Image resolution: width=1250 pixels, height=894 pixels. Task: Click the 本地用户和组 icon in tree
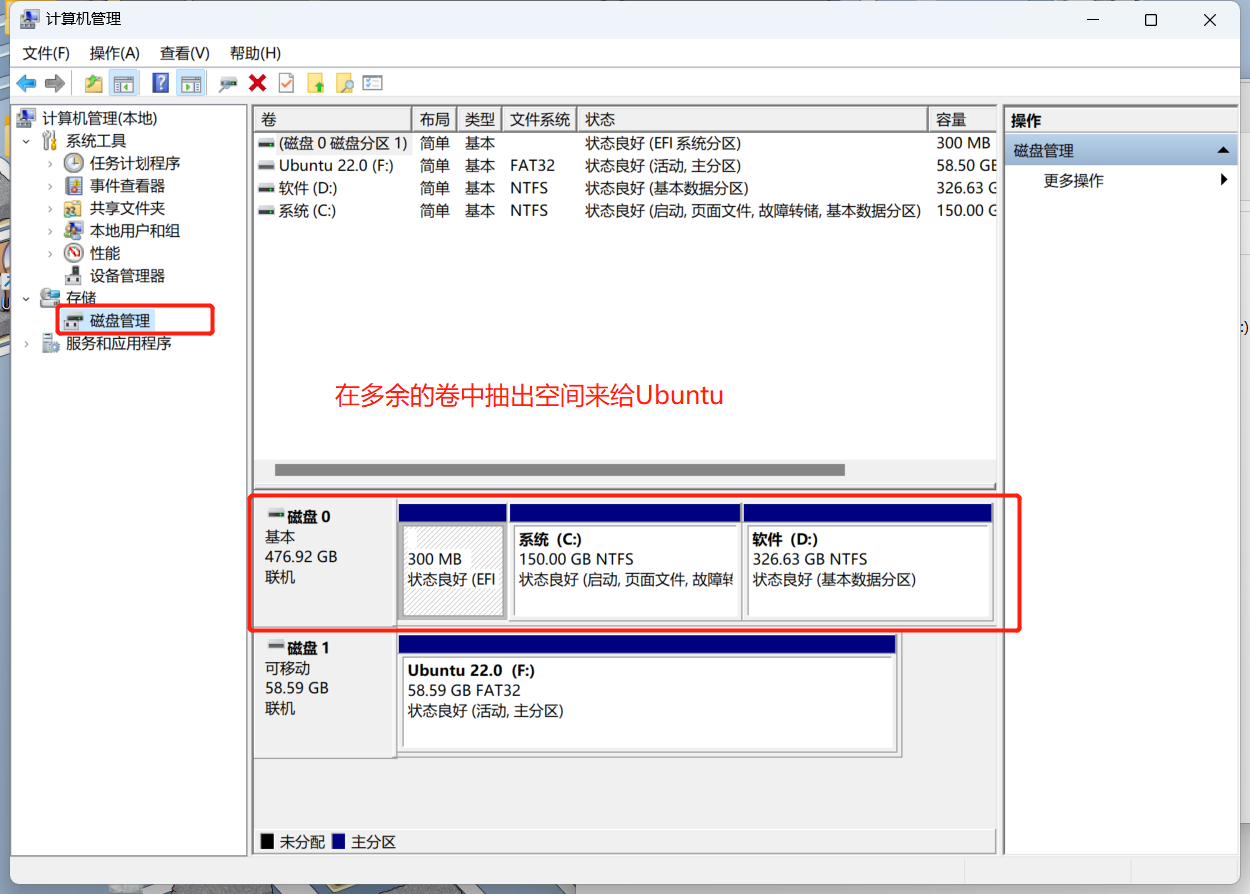coord(74,231)
